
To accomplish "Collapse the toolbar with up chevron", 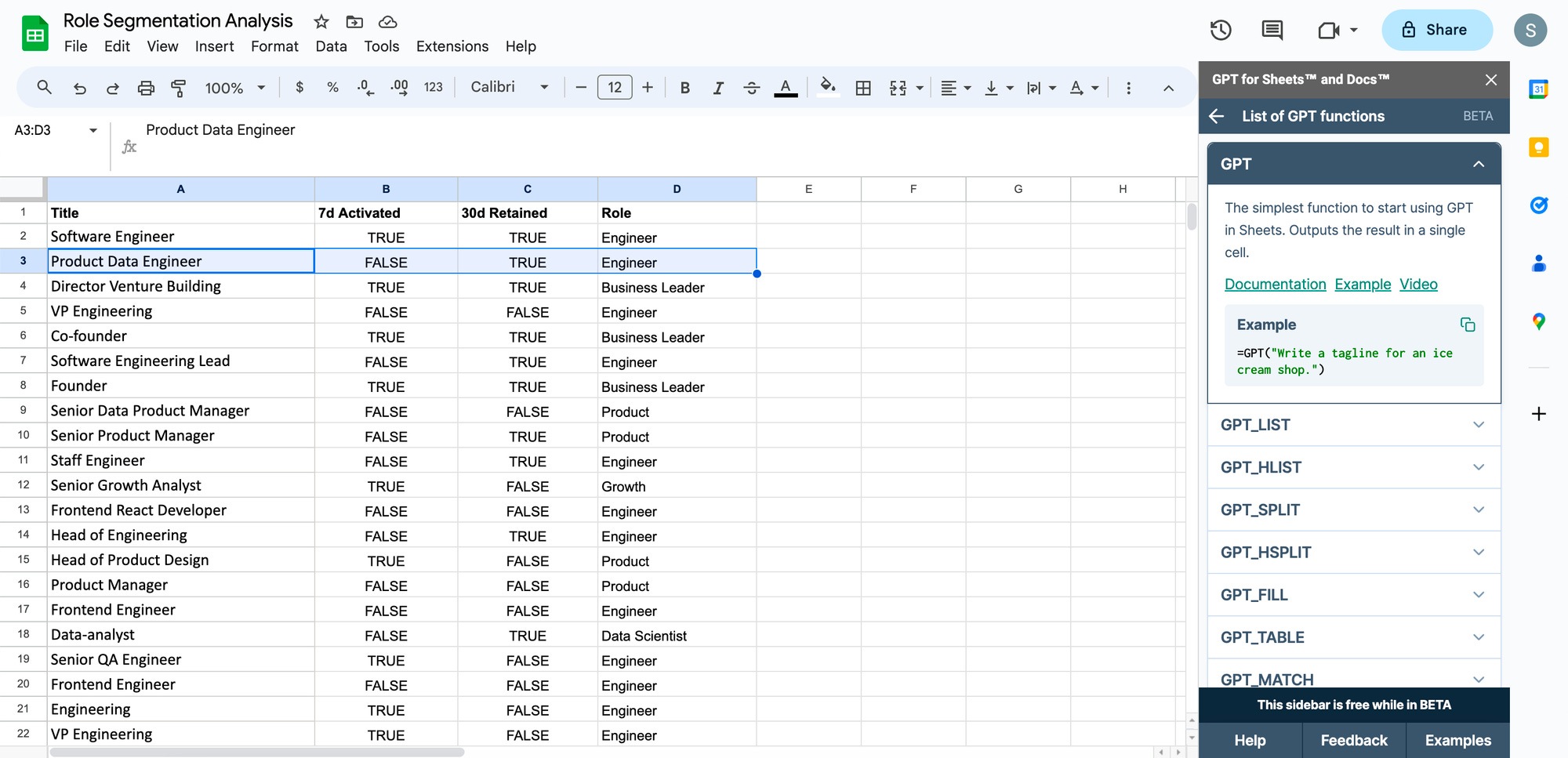I will (x=1168, y=88).
